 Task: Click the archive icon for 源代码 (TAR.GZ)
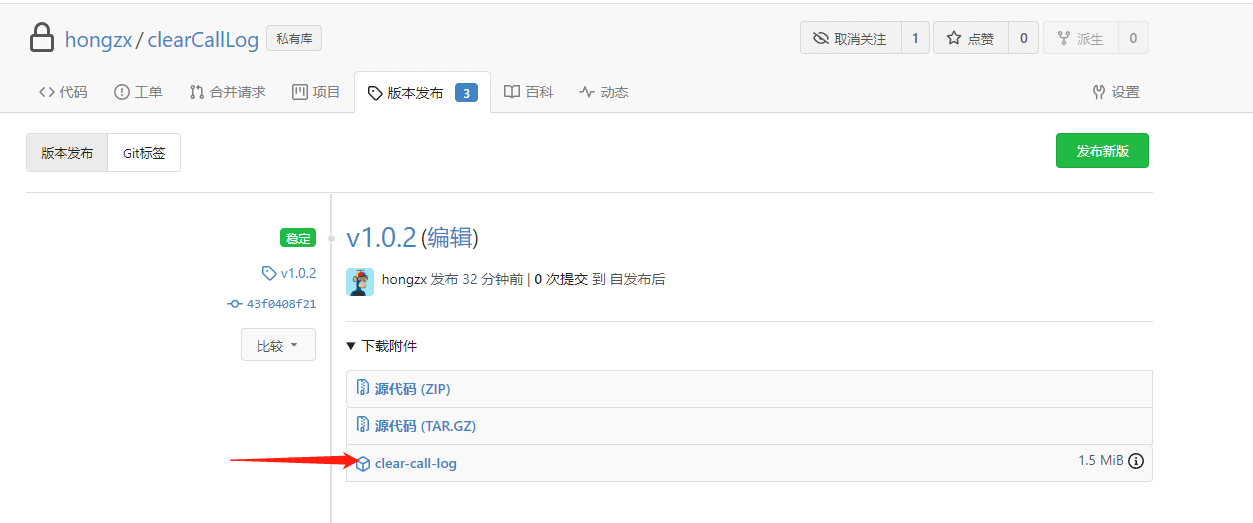[363, 425]
